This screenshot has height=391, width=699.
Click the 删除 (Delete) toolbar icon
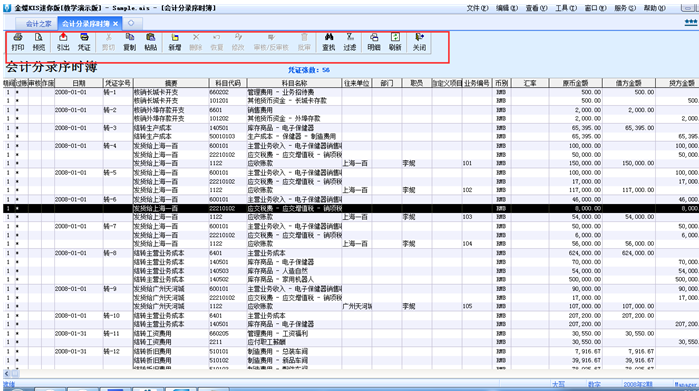pos(196,42)
